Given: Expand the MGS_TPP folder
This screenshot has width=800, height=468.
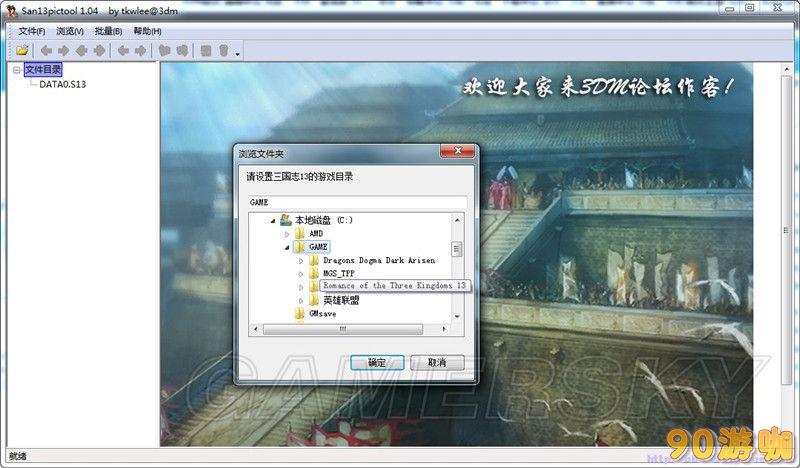Looking at the screenshot, I should click(301, 274).
